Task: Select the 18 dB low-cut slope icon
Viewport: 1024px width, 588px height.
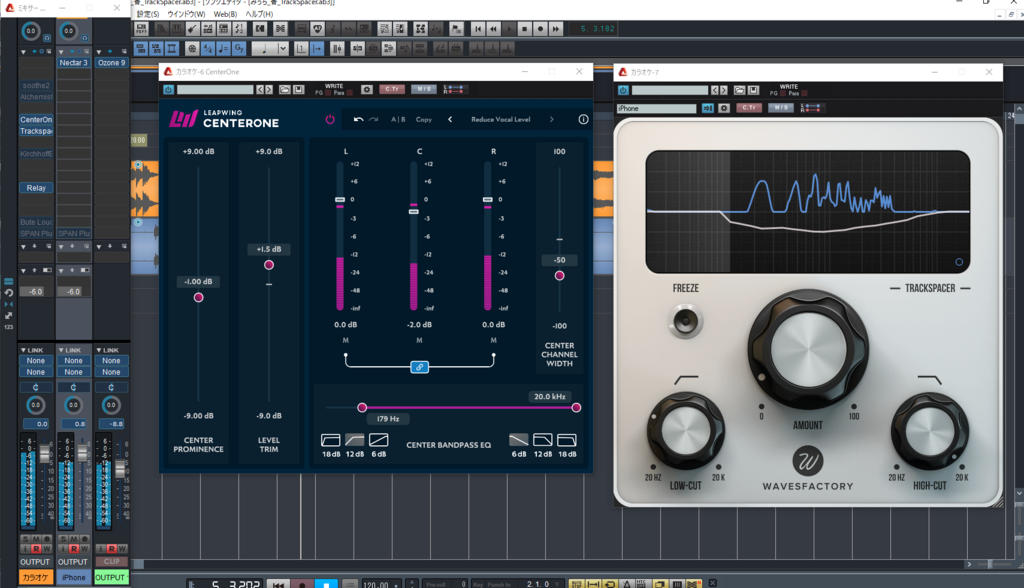Action: pos(330,440)
